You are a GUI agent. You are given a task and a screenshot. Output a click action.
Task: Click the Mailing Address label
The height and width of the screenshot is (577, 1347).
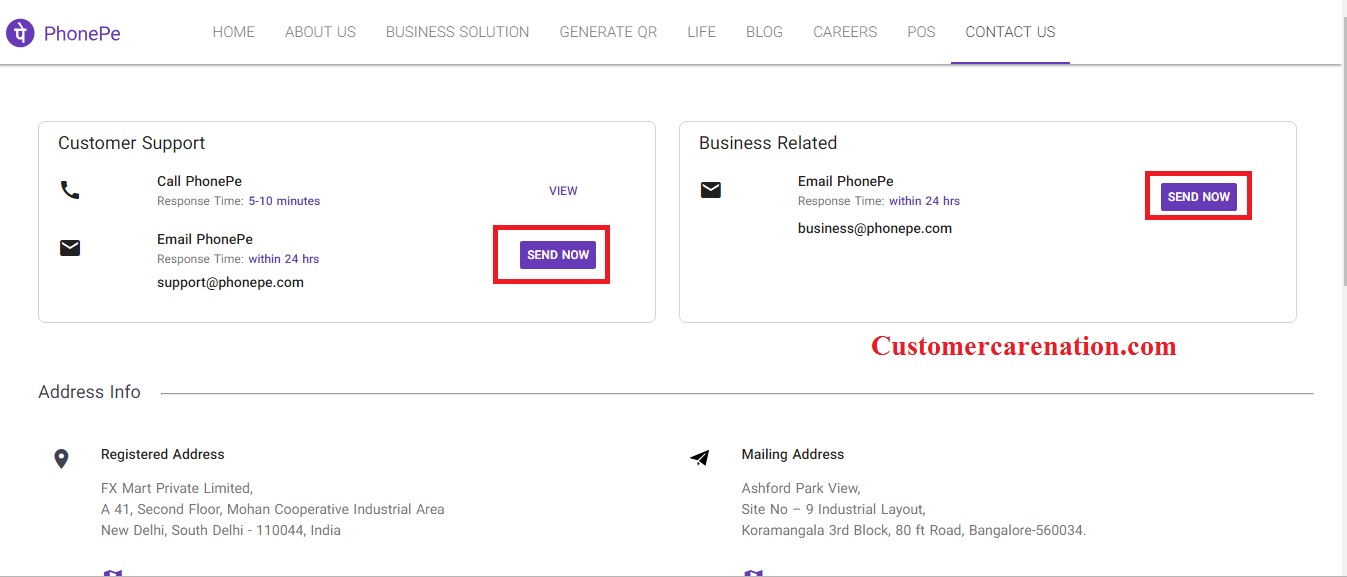(793, 454)
